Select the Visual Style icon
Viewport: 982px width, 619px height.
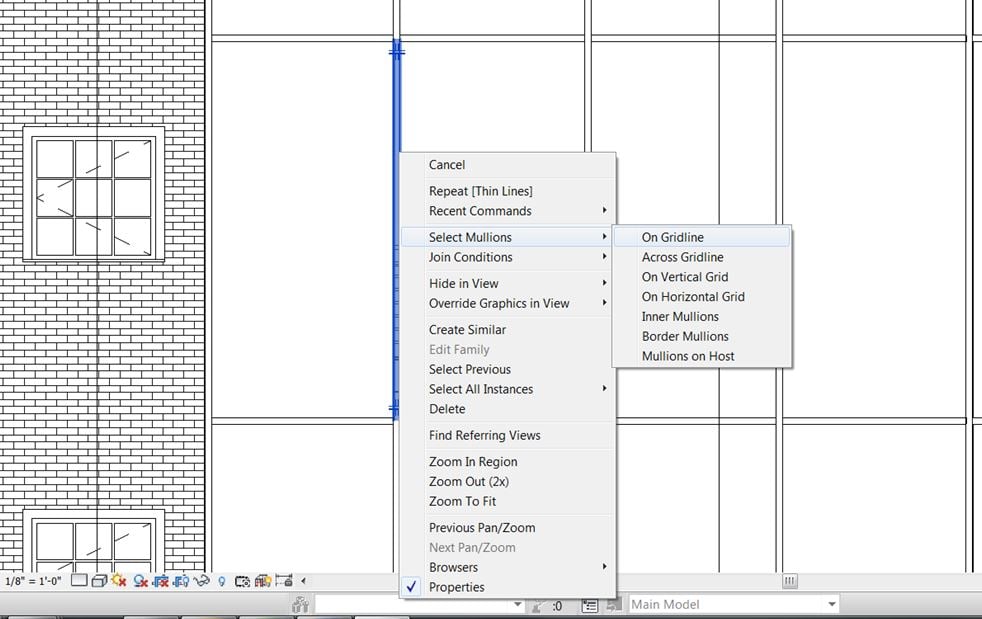tap(100, 579)
